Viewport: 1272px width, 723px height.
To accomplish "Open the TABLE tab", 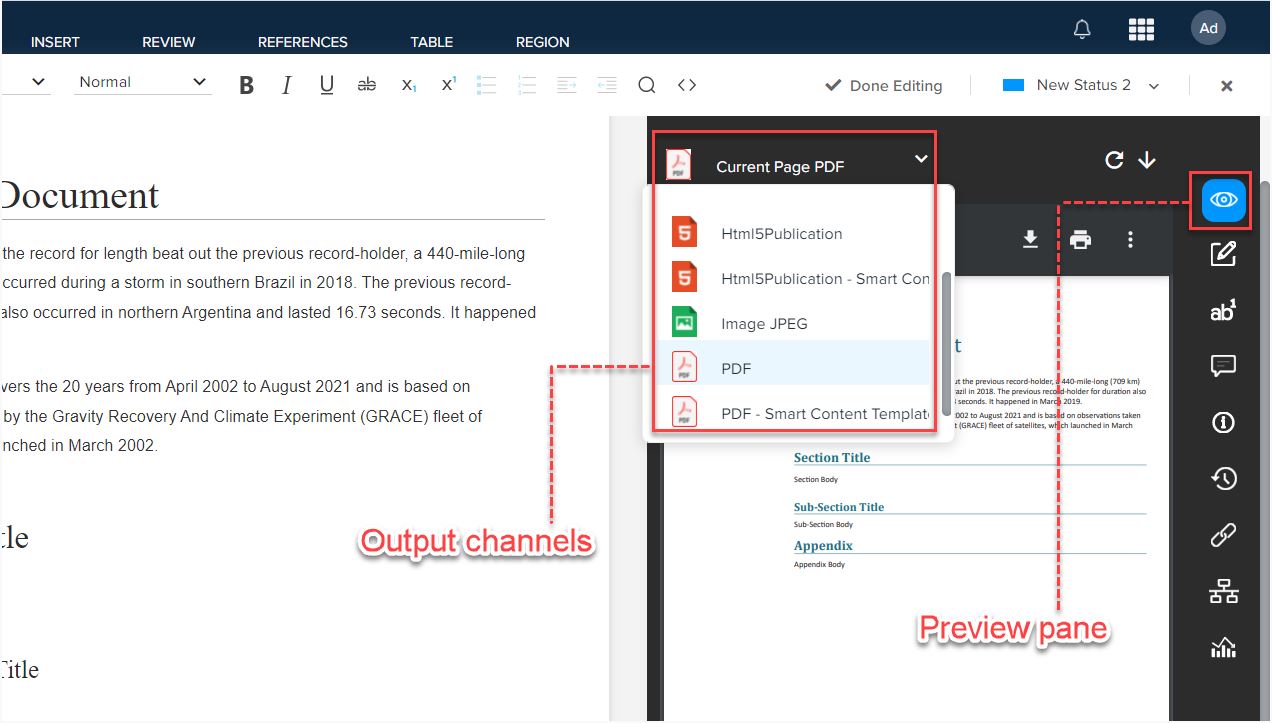I will (432, 42).
